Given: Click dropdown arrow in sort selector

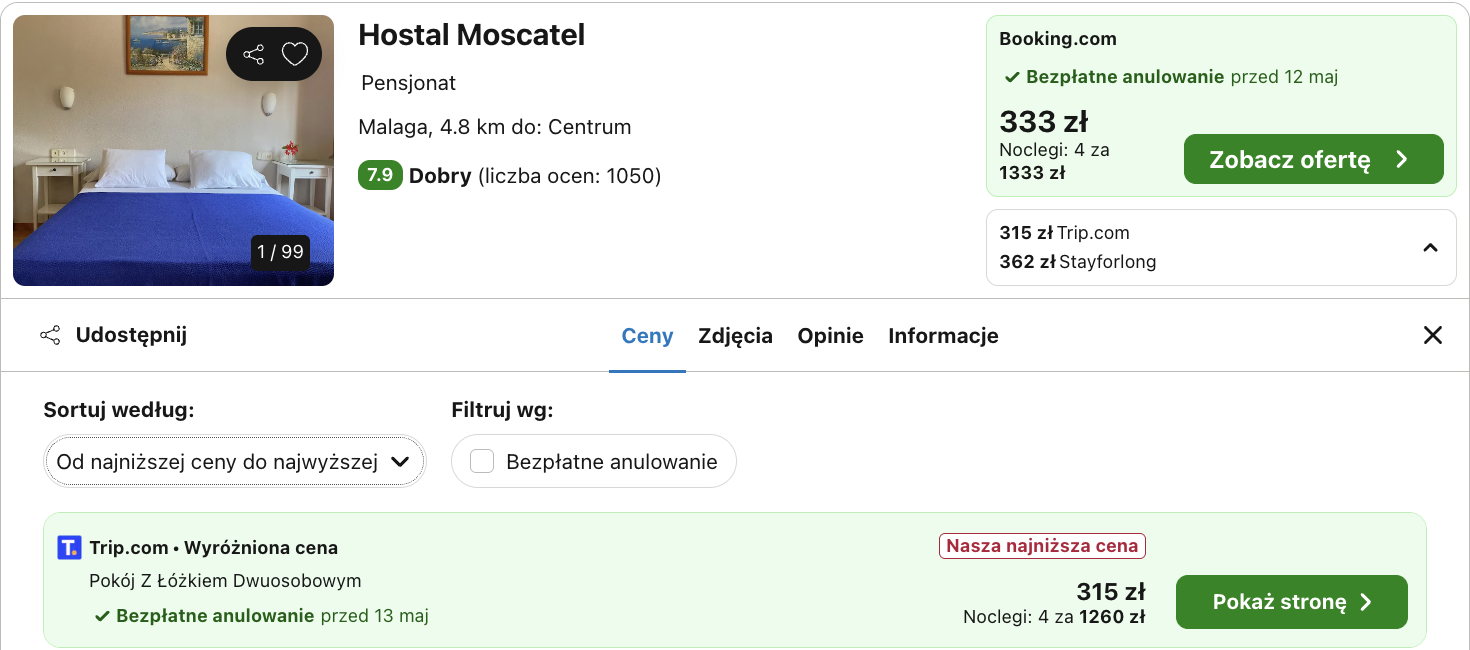Looking at the screenshot, I should [399, 462].
